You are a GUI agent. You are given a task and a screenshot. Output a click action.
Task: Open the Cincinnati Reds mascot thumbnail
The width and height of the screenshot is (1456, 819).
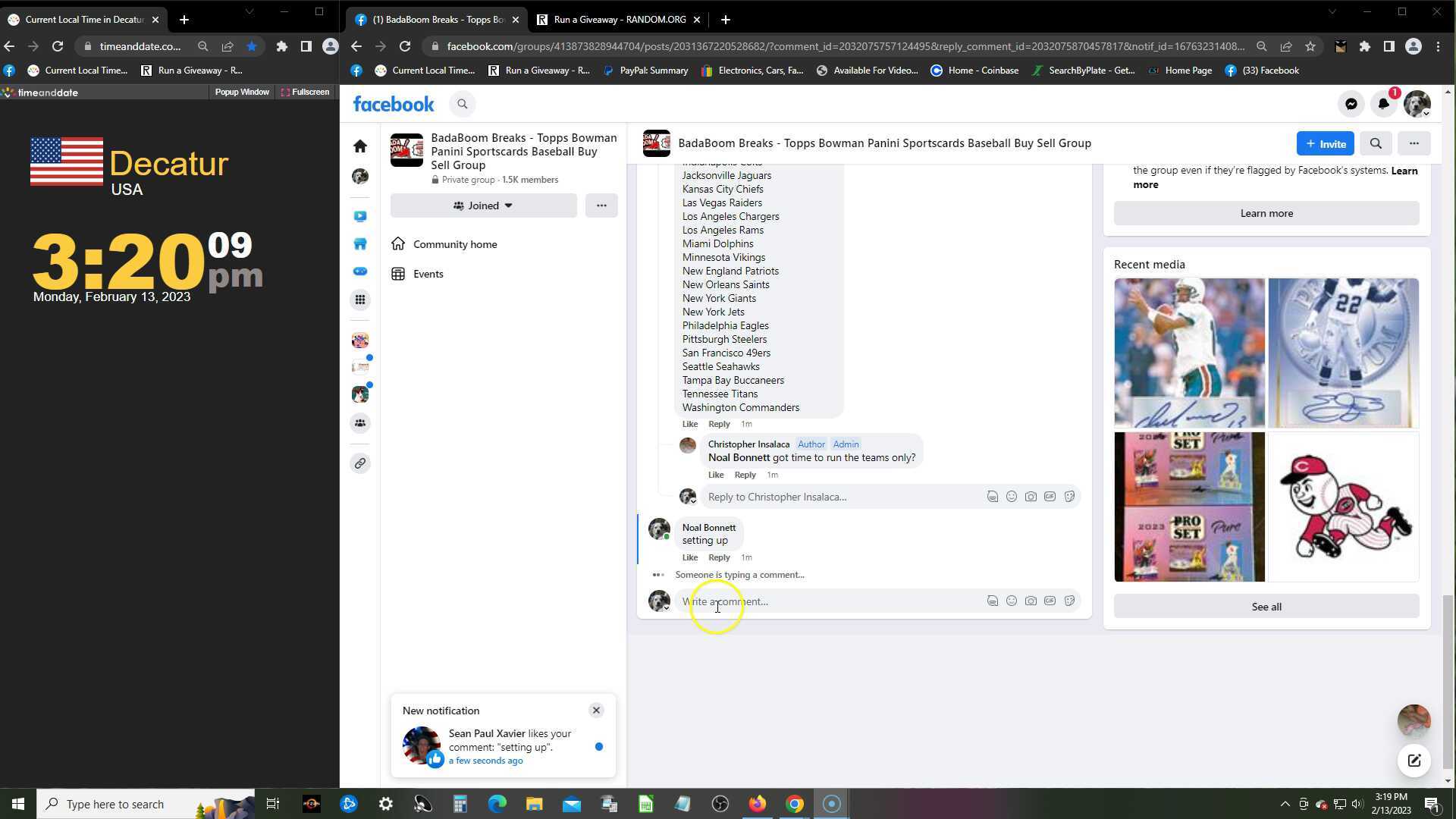click(x=1343, y=507)
